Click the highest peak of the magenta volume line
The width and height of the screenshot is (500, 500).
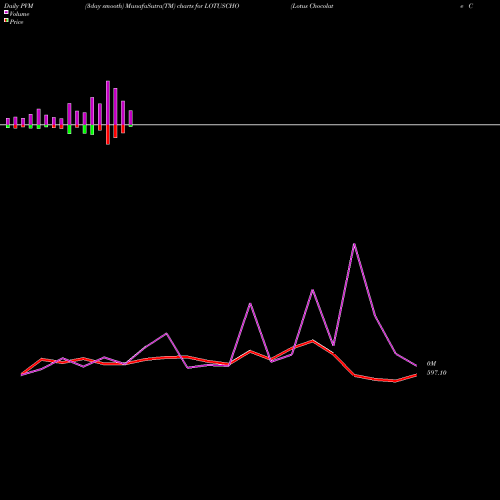tap(354, 244)
